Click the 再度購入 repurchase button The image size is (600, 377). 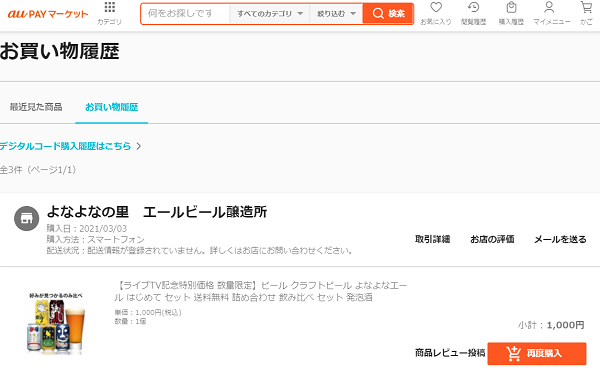click(x=536, y=353)
